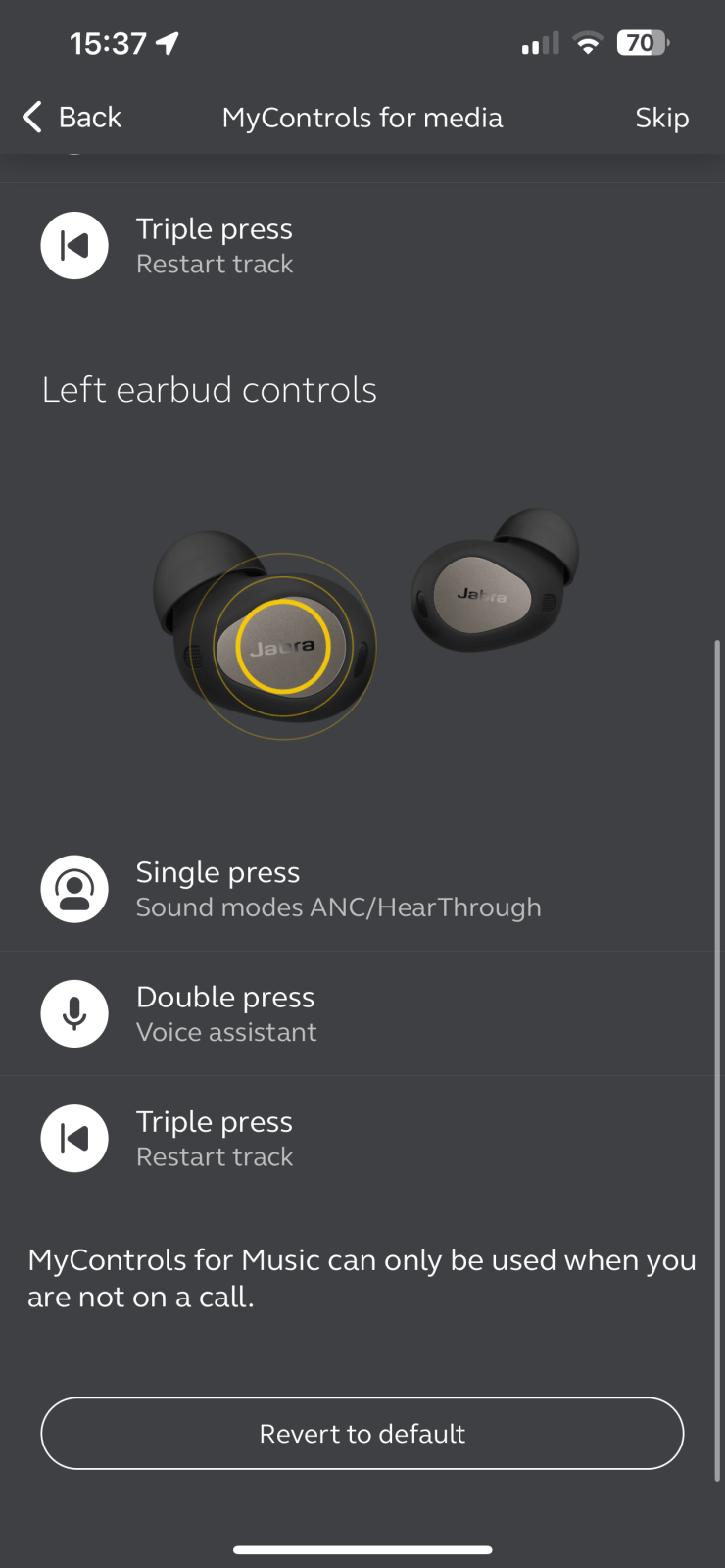Go Back to the previous screen
725x1568 pixels.
[72, 117]
